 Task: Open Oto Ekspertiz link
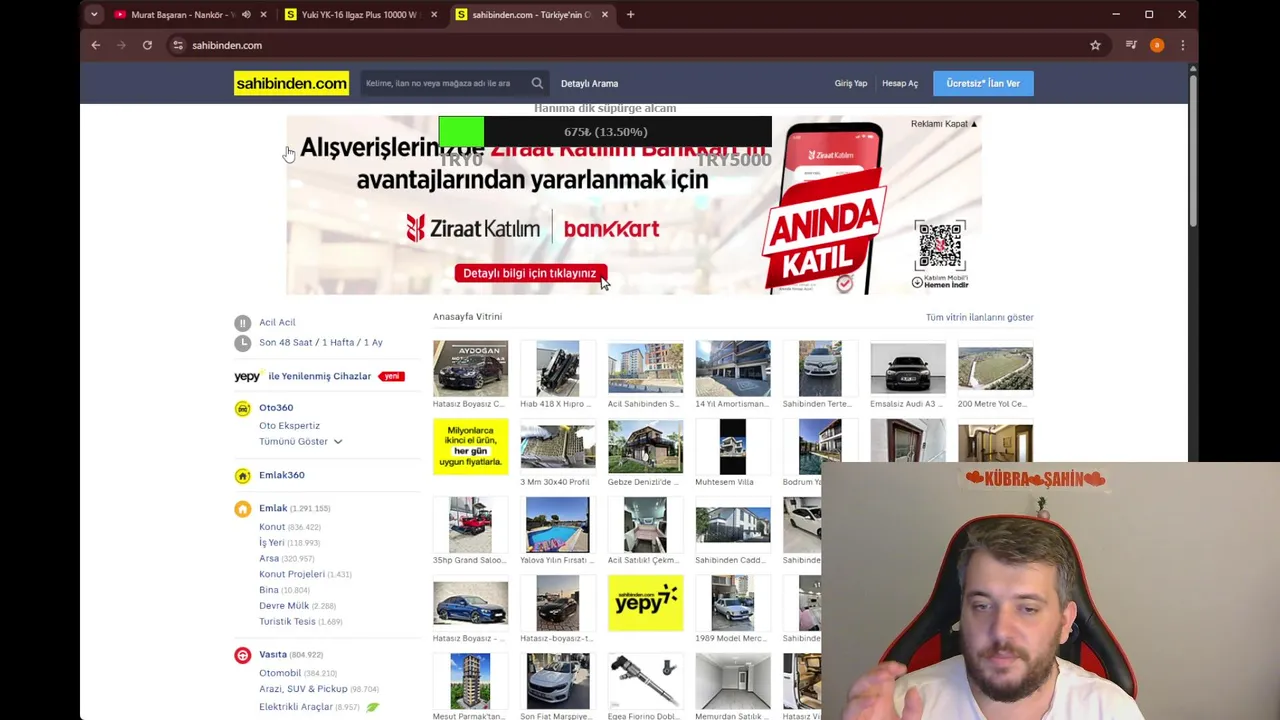click(x=289, y=426)
